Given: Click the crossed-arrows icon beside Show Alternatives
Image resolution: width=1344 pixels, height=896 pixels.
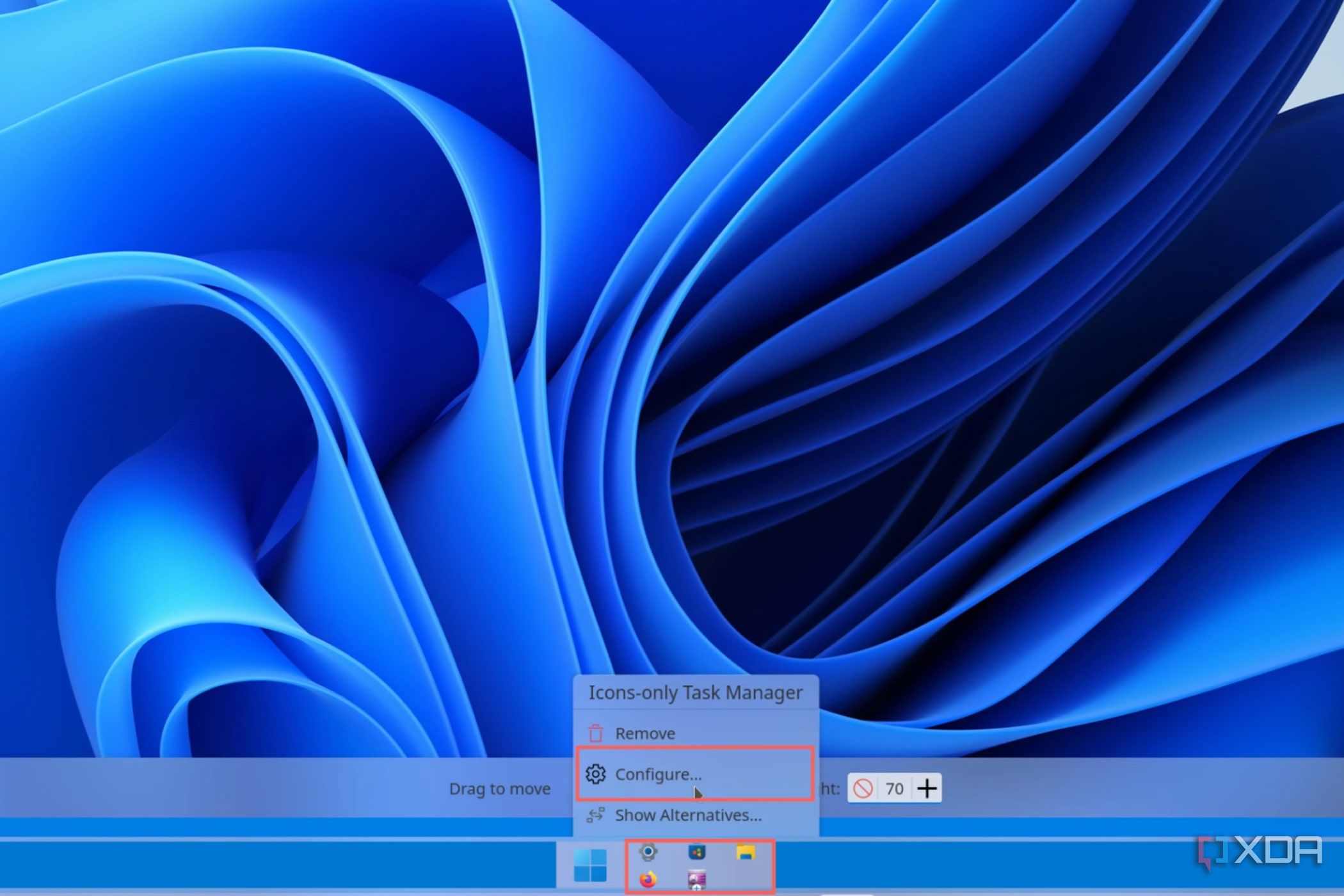Looking at the screenshot, I should (596, 815).
